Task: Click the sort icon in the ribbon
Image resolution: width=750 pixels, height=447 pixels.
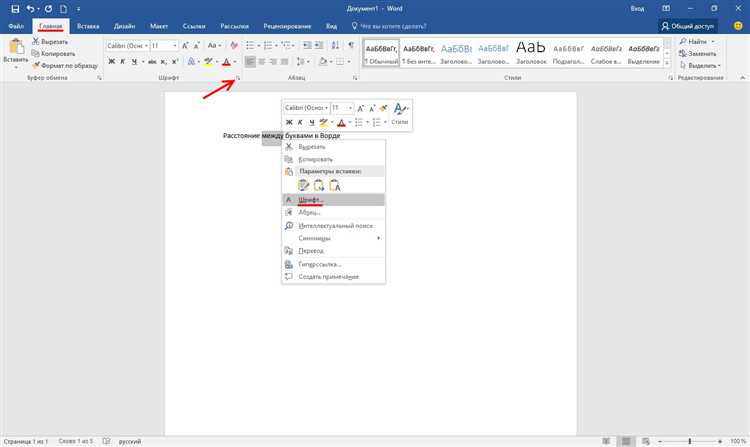Action: 335,45
